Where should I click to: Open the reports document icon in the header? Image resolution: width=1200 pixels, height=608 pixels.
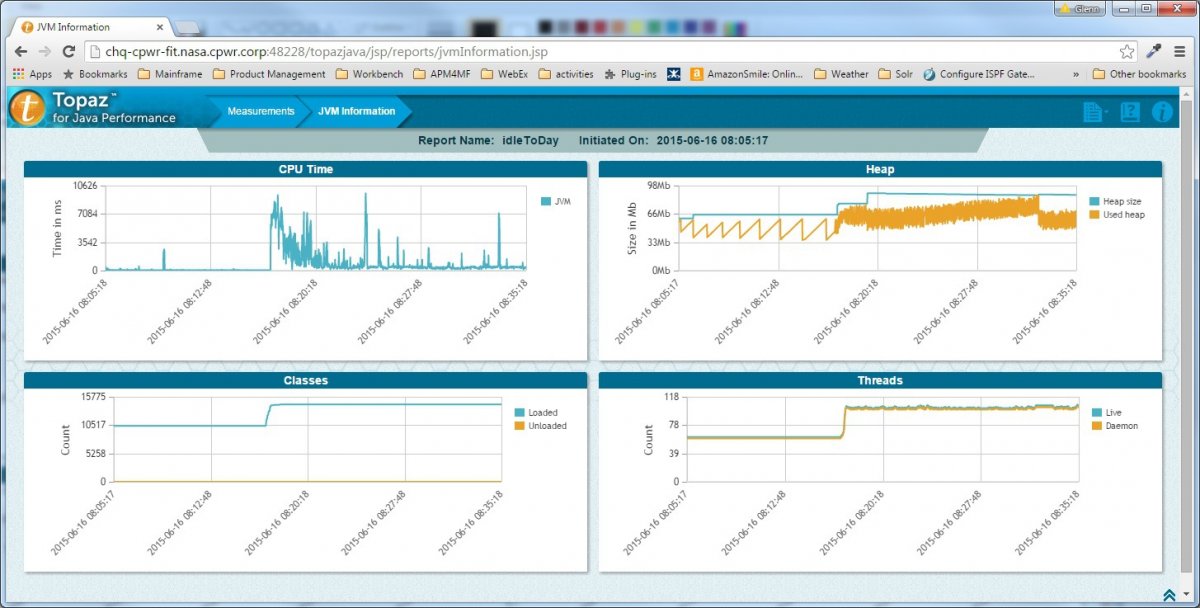click(x=1094, y=112)
